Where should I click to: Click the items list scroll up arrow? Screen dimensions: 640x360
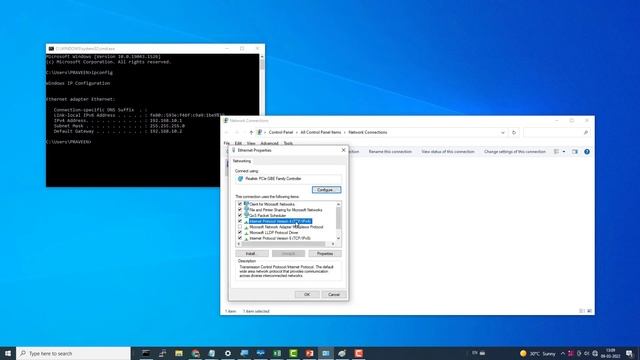pos(338,204)
